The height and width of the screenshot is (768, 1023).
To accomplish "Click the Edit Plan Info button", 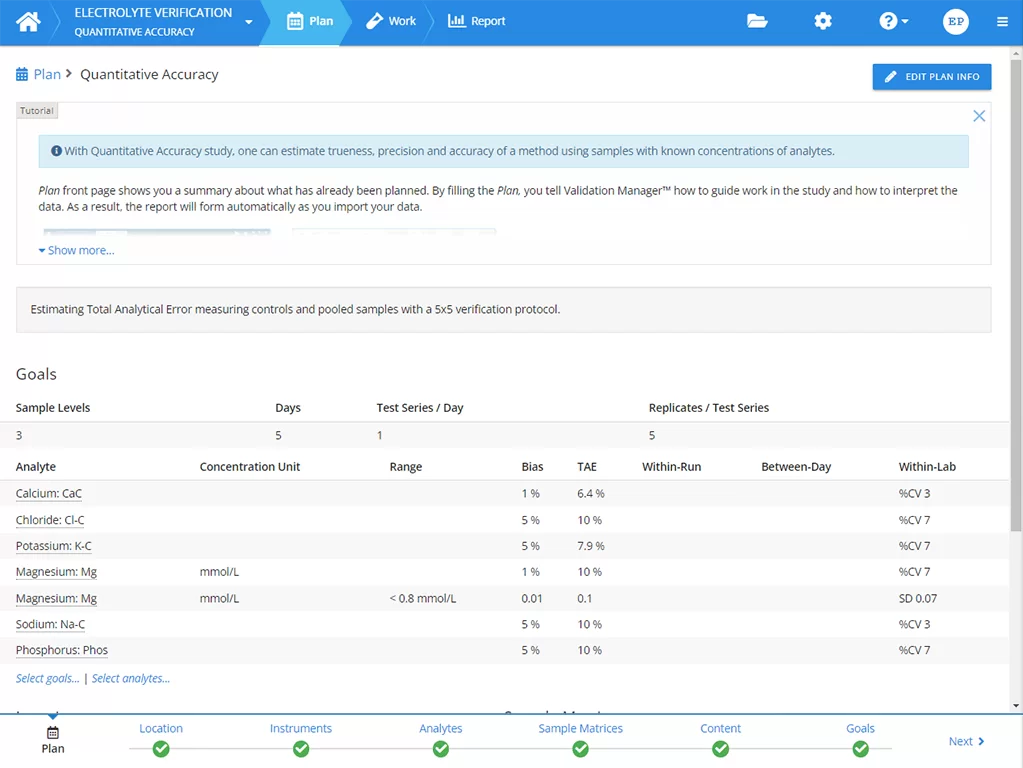I will click(931, 77).
